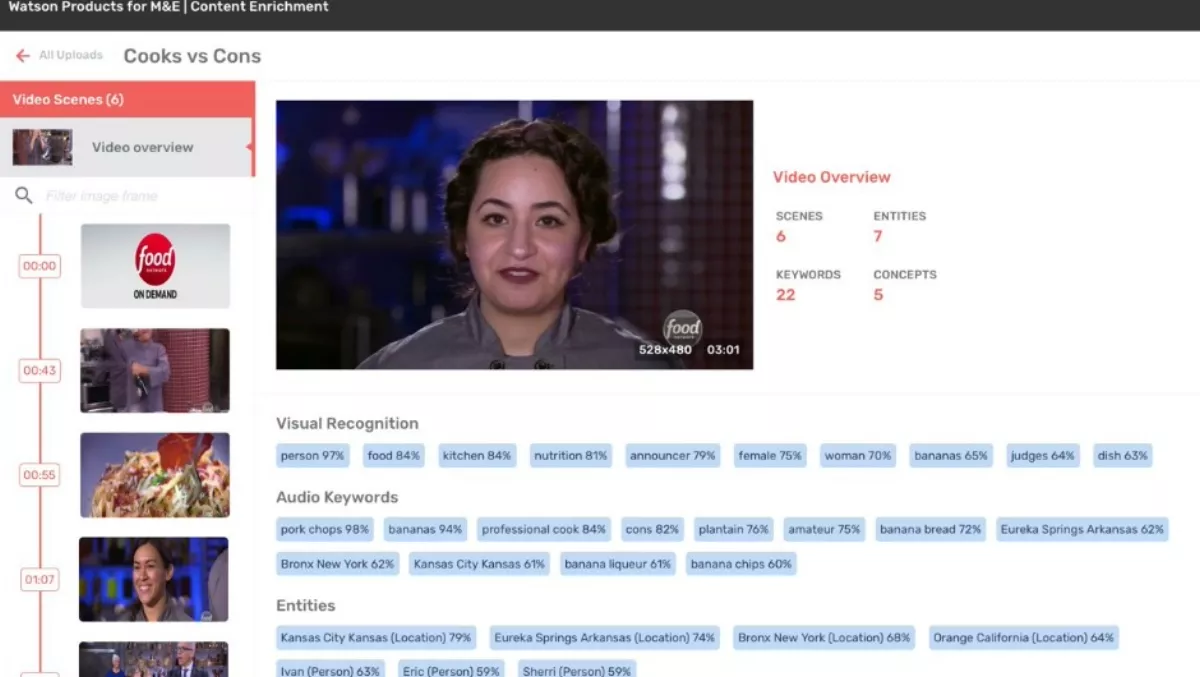Select the cons 82% keyword
This screenshot has height=677, width=1200.
652,530
